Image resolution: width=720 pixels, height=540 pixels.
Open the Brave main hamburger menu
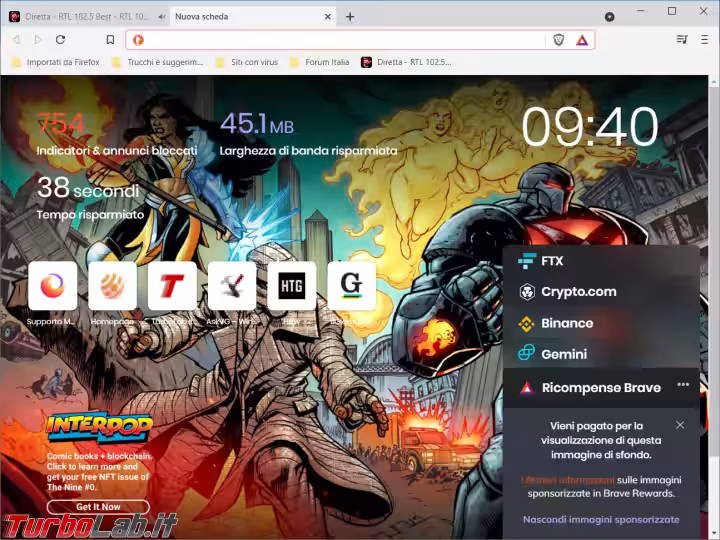[x=706, y=40]
